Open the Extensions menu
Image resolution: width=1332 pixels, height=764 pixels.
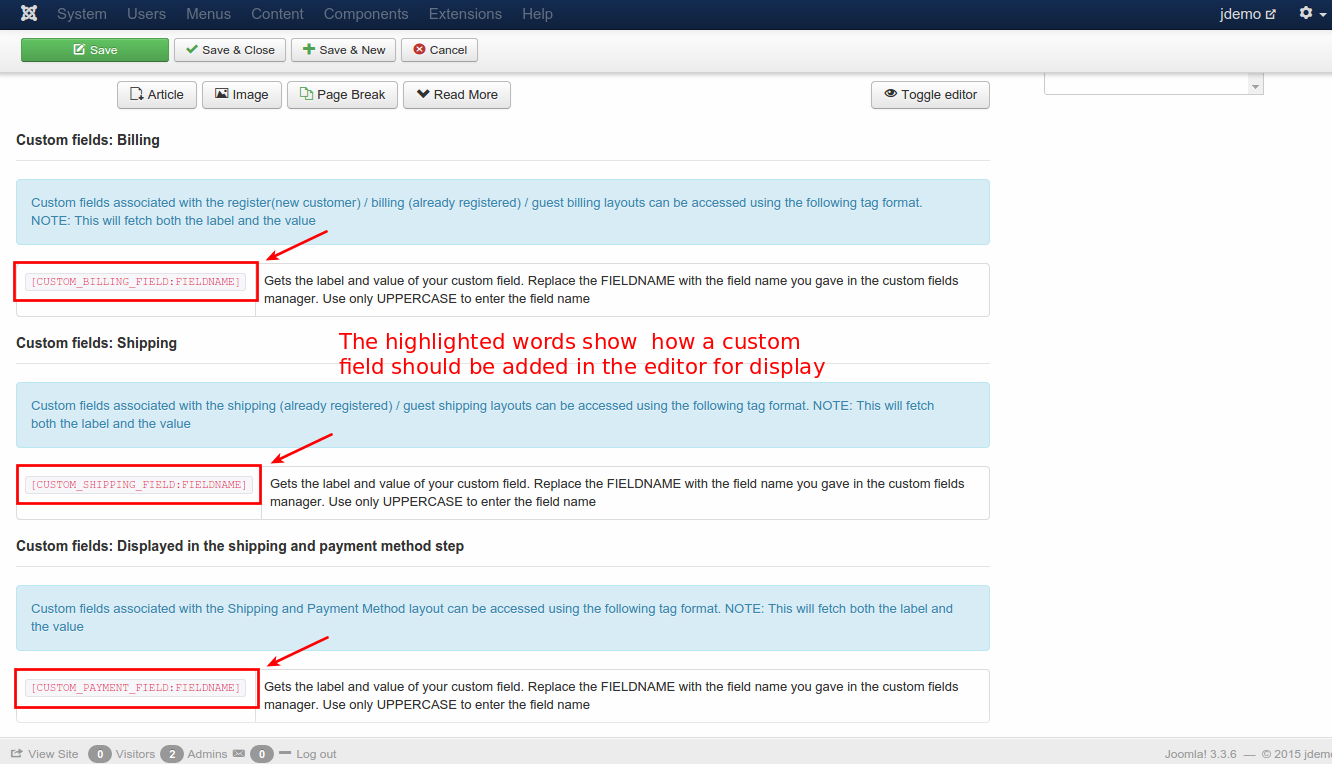pyautogui.click(x=465, y=14)
